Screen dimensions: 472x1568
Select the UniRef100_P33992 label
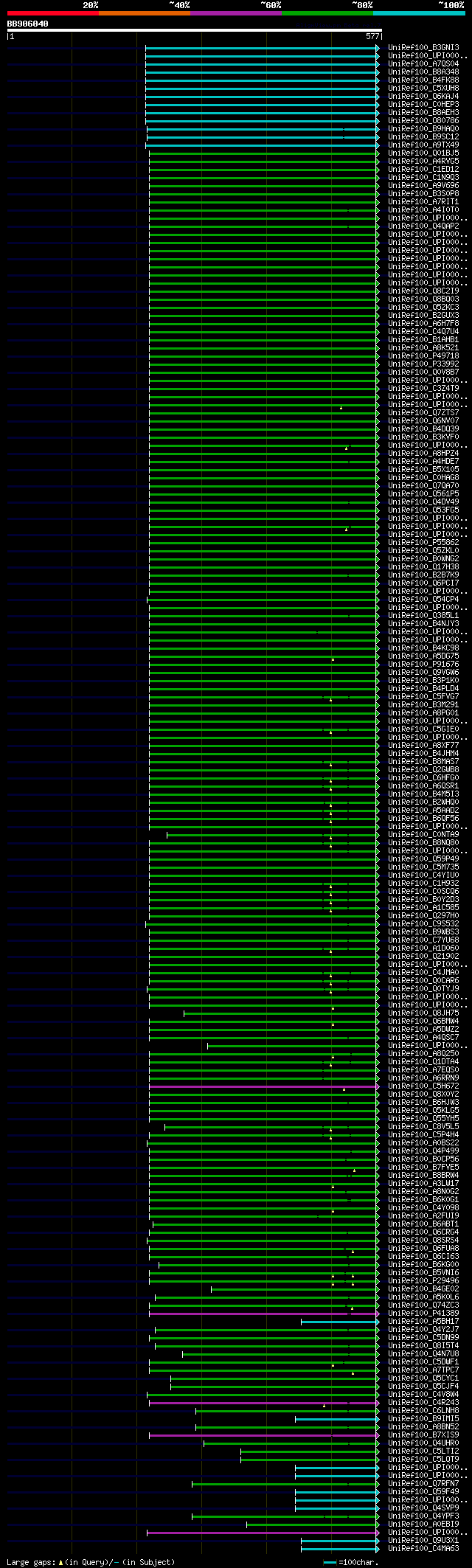(x=423, y=364)
